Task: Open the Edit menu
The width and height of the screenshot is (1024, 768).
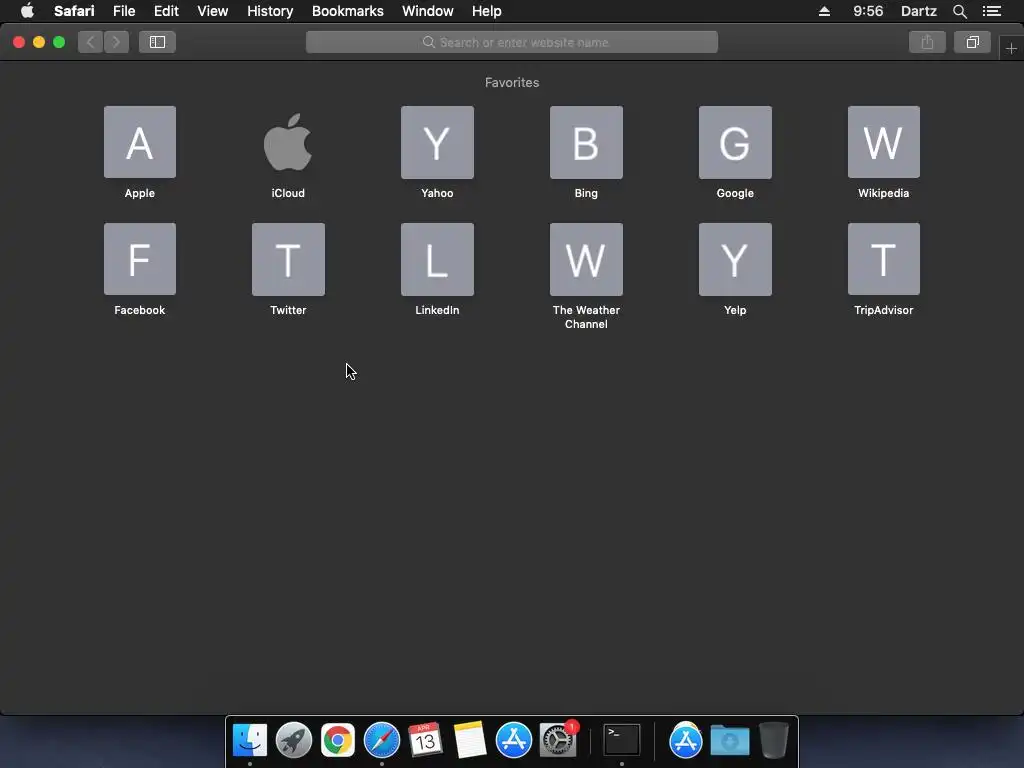Action: point(166,11)
